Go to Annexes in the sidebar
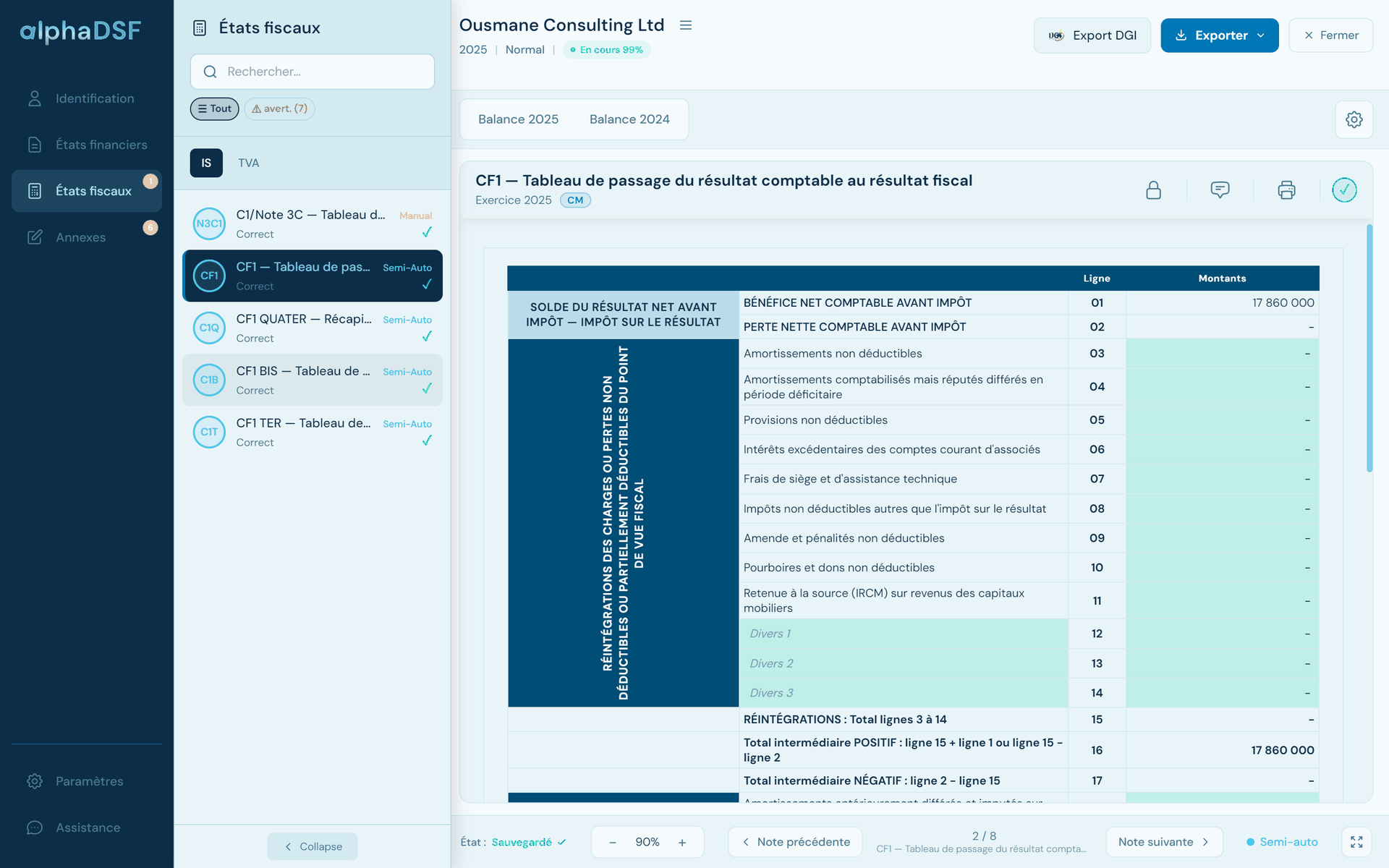The height and width of the screenshot is (868, 1389). click(x=87, y=237)
